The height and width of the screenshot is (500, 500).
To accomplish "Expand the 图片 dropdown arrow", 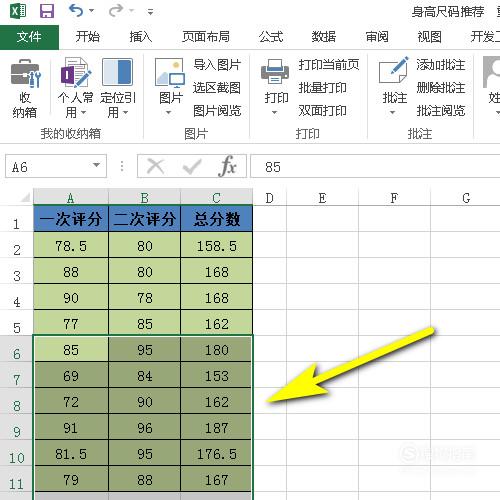I will pos(169,113).
